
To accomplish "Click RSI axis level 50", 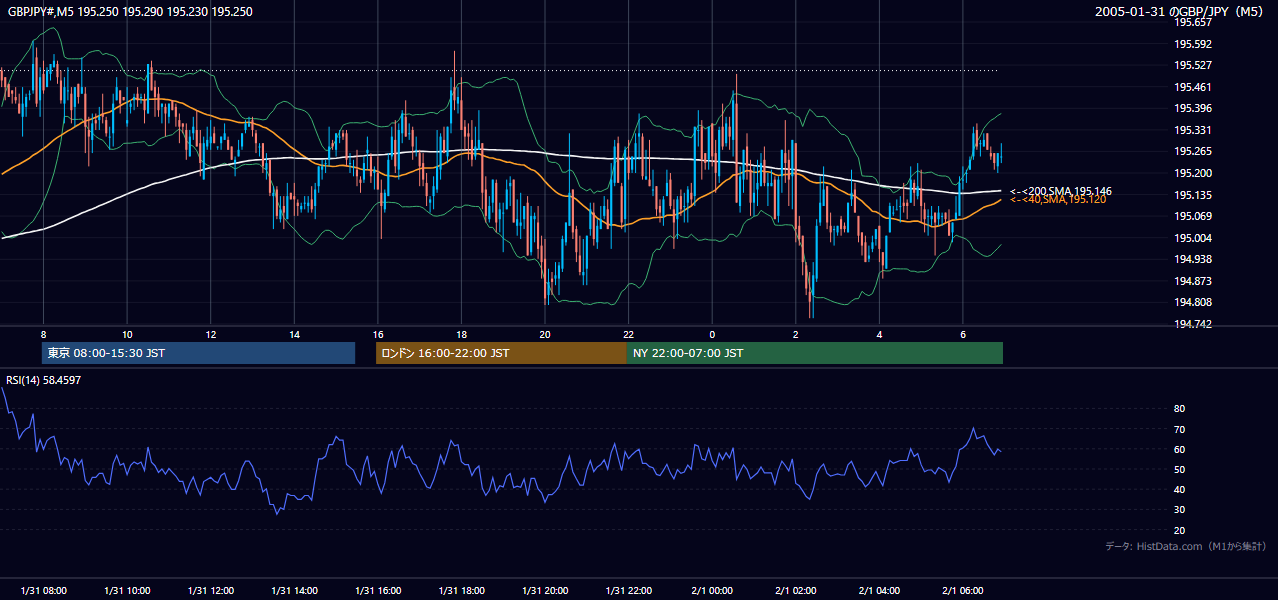I will (1179, 469).
